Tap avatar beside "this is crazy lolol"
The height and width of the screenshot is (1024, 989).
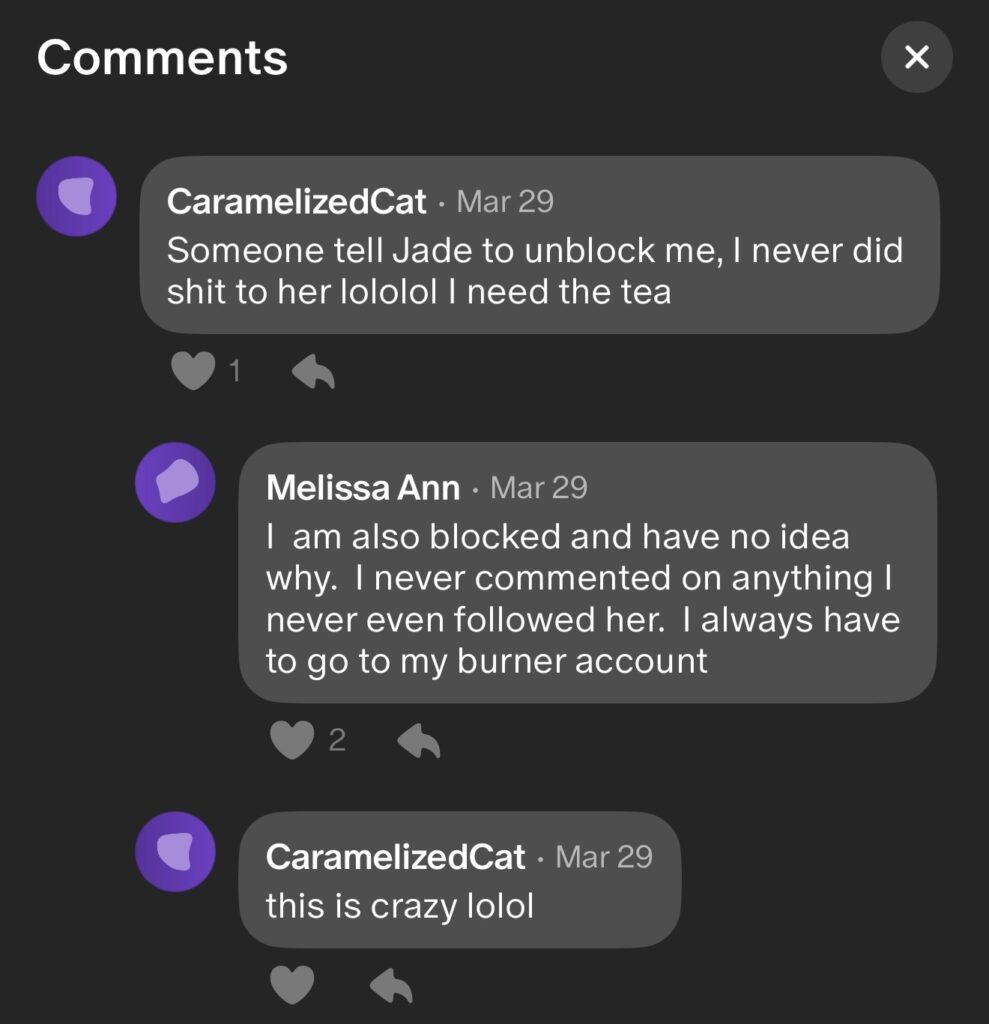point(175,851)
